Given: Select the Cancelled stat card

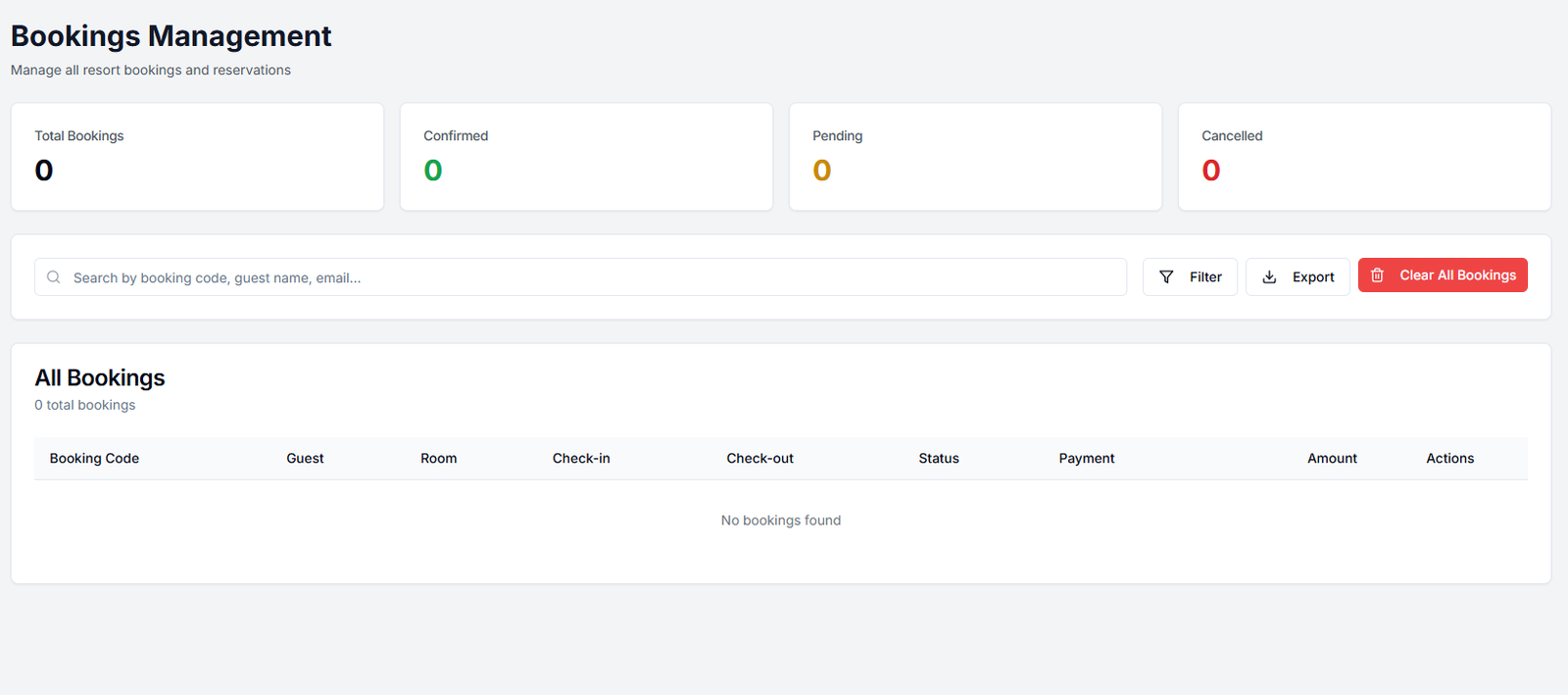Looking at the screenshot, I should 1364,157.
